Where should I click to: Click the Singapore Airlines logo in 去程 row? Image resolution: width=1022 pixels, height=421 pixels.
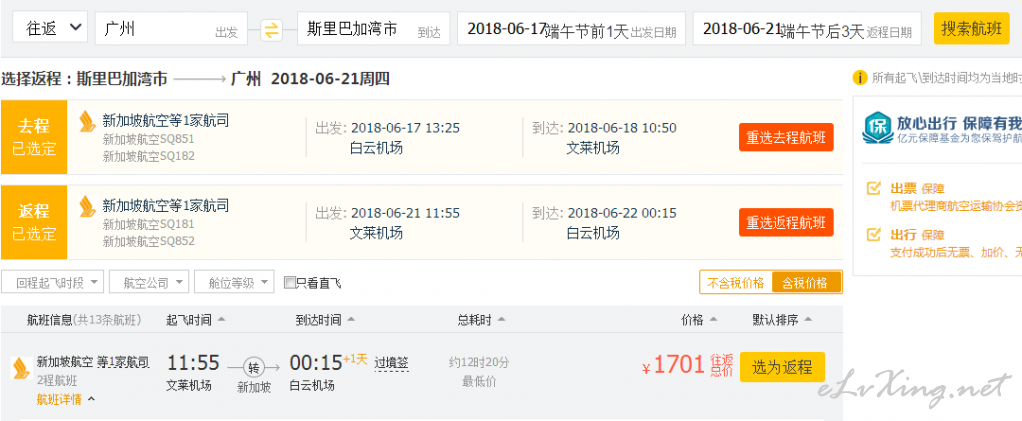pos(87,122)
